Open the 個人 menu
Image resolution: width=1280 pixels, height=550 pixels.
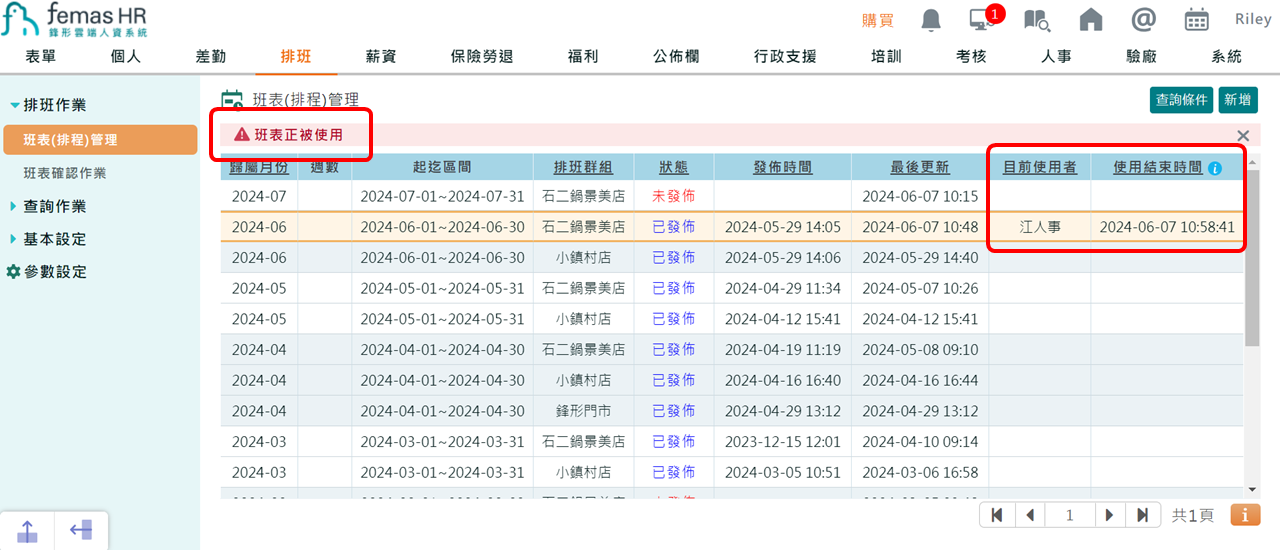(126, 56)
